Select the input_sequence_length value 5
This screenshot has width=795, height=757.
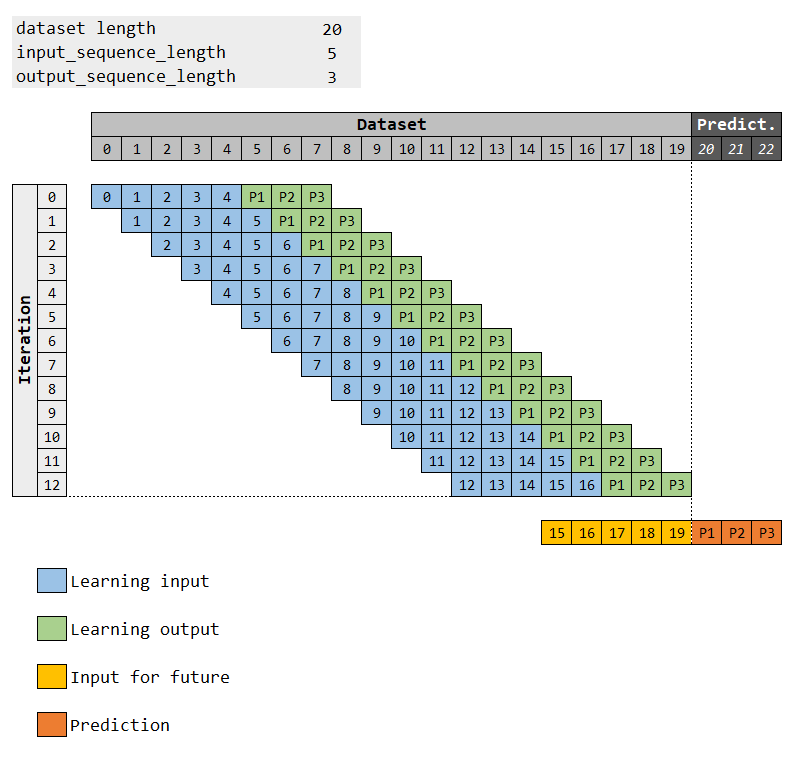[332, 53]
